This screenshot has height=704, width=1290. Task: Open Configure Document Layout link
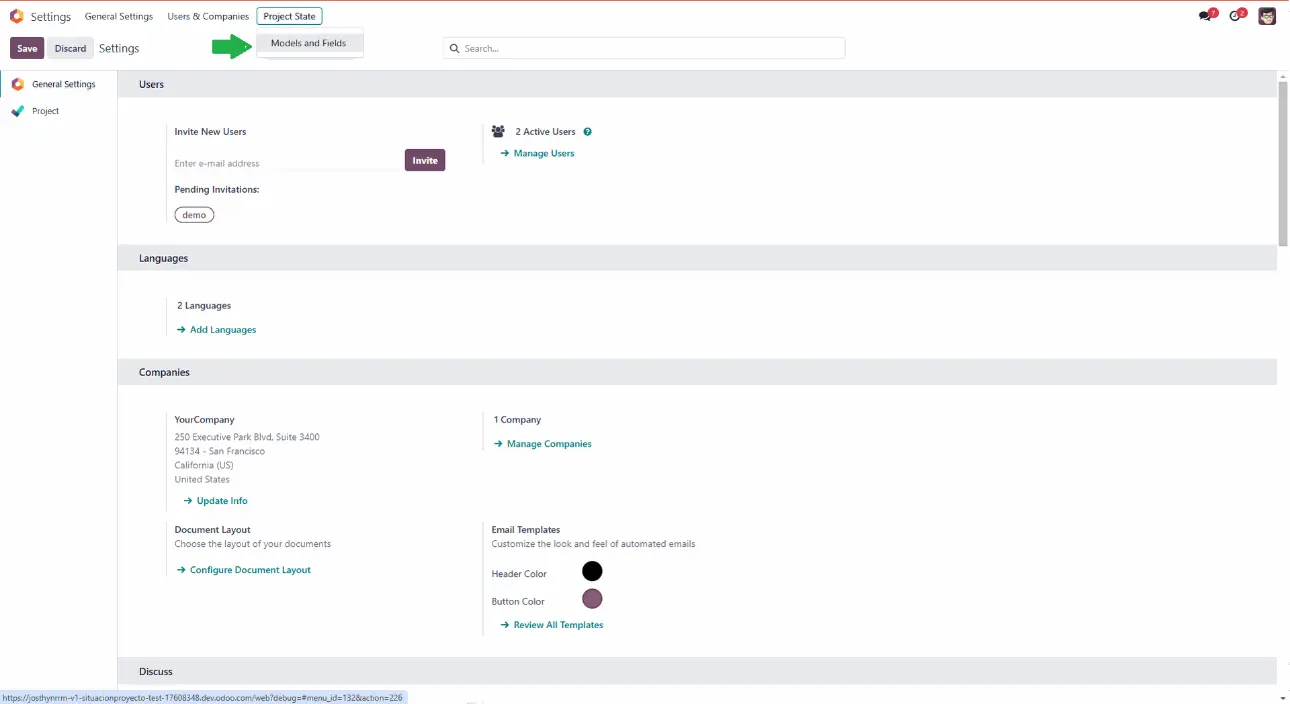(243, 569)
